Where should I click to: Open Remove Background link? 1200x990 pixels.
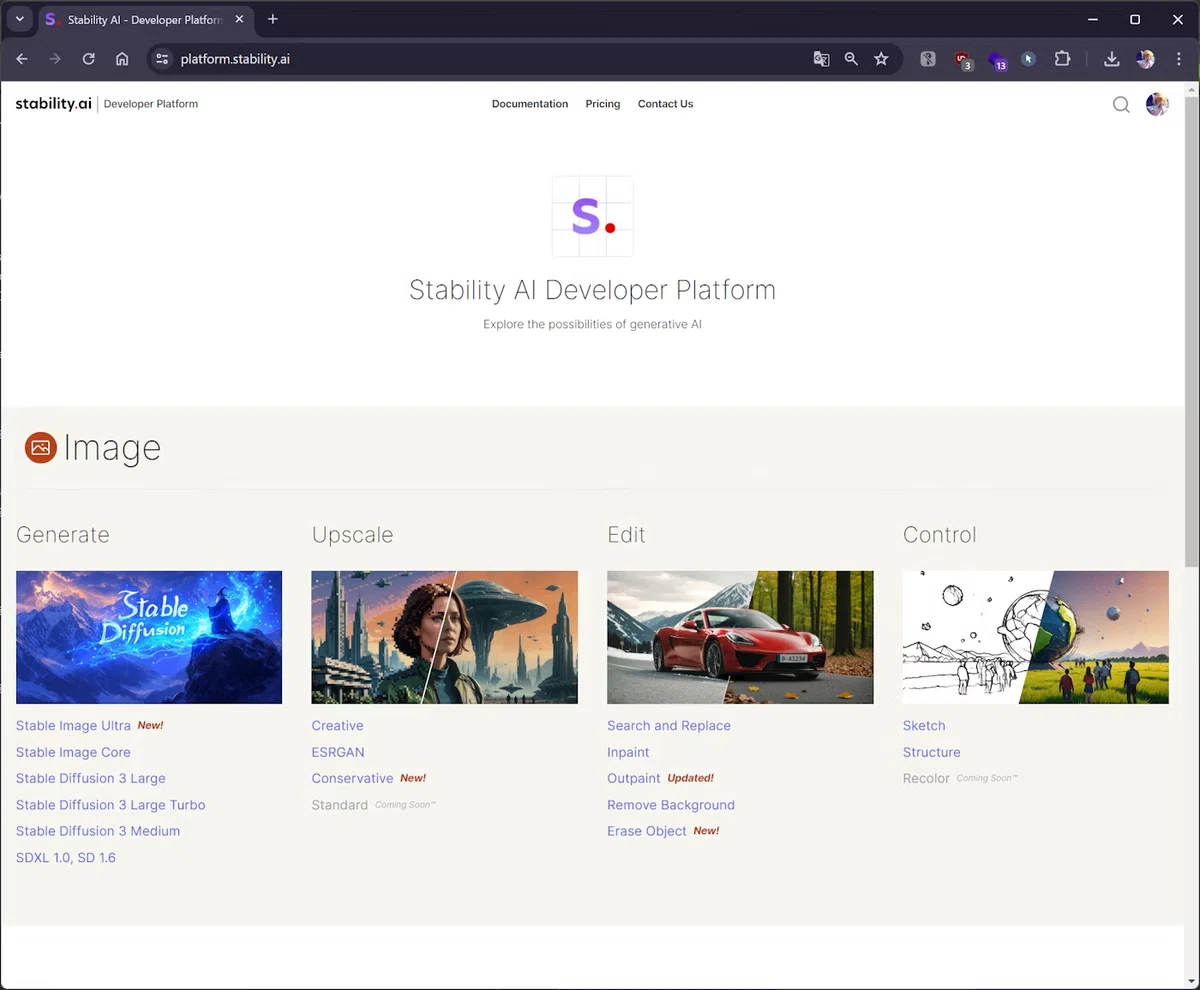pyautogui.click(x=671, y=805)
